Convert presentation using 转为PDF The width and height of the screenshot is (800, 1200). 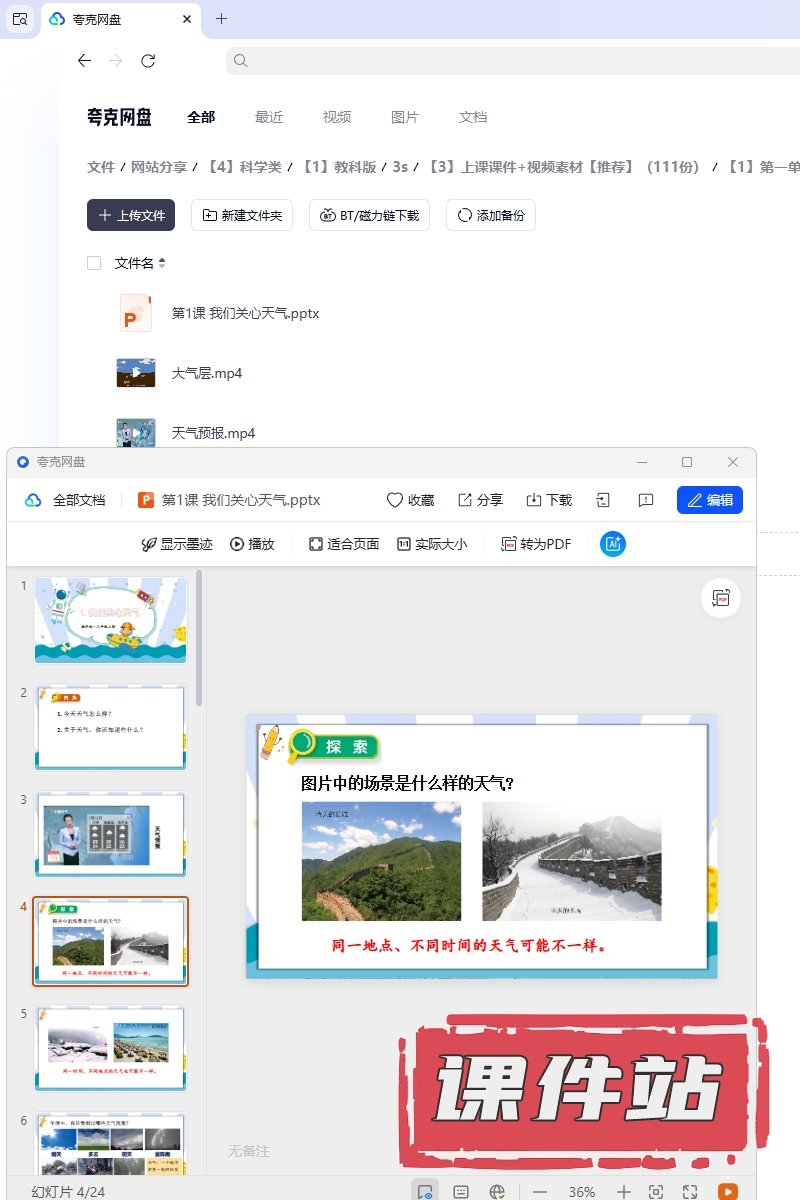pos(536,544)
